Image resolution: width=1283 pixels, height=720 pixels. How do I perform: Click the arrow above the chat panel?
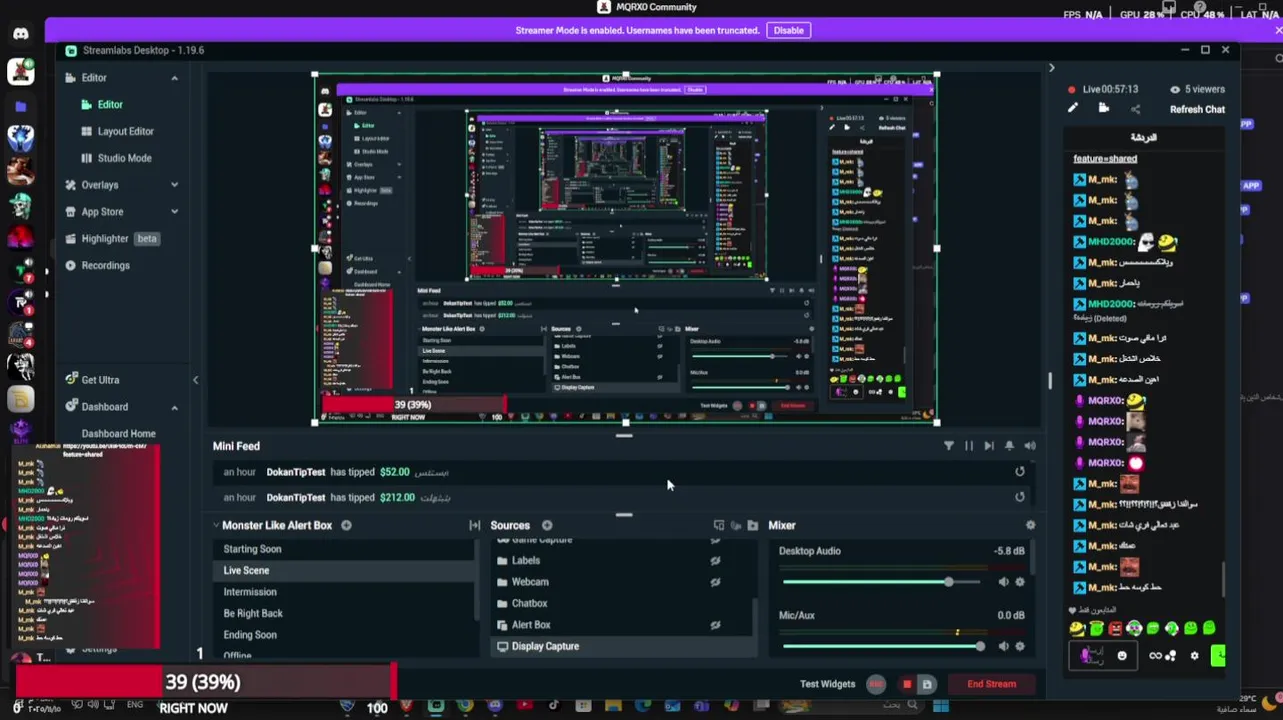tap(1051, 68)
